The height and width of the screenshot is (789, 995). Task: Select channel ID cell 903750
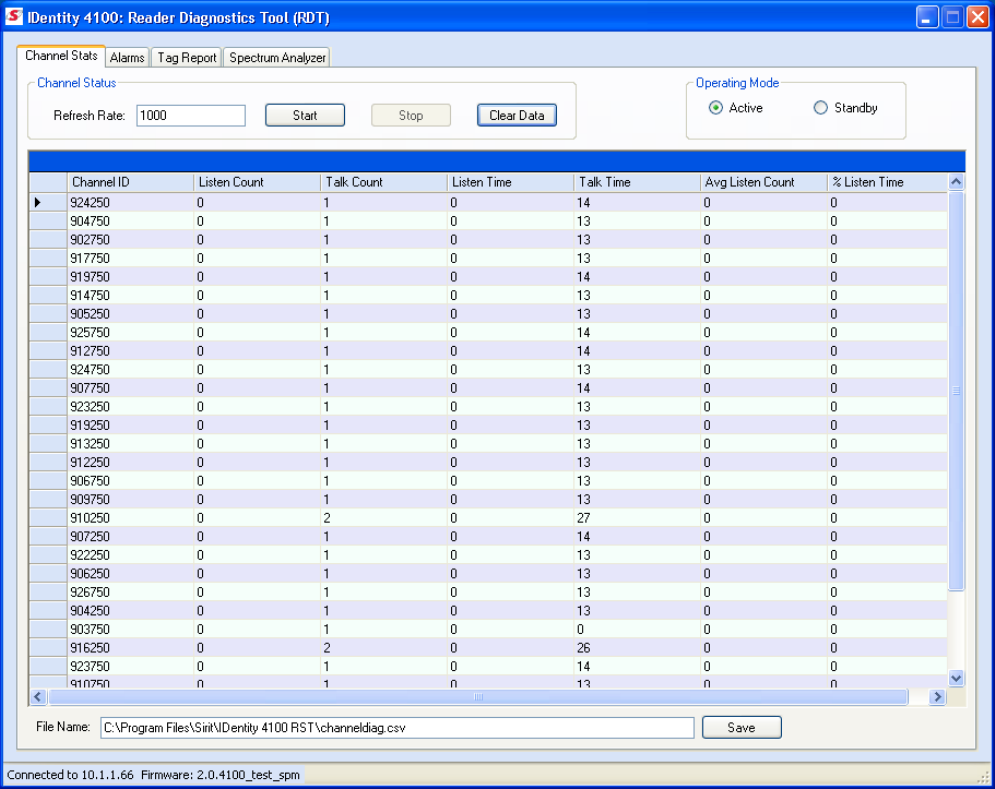click(130, 630)
